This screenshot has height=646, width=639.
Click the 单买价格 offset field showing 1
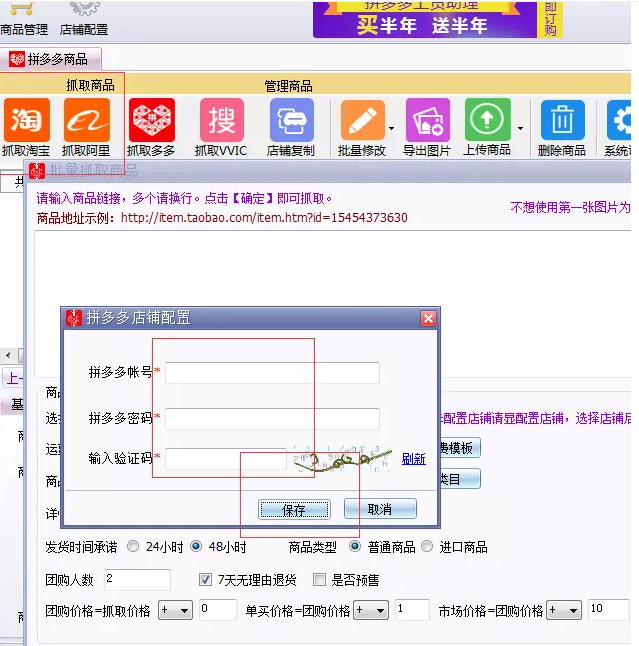[x=412, y=610]
